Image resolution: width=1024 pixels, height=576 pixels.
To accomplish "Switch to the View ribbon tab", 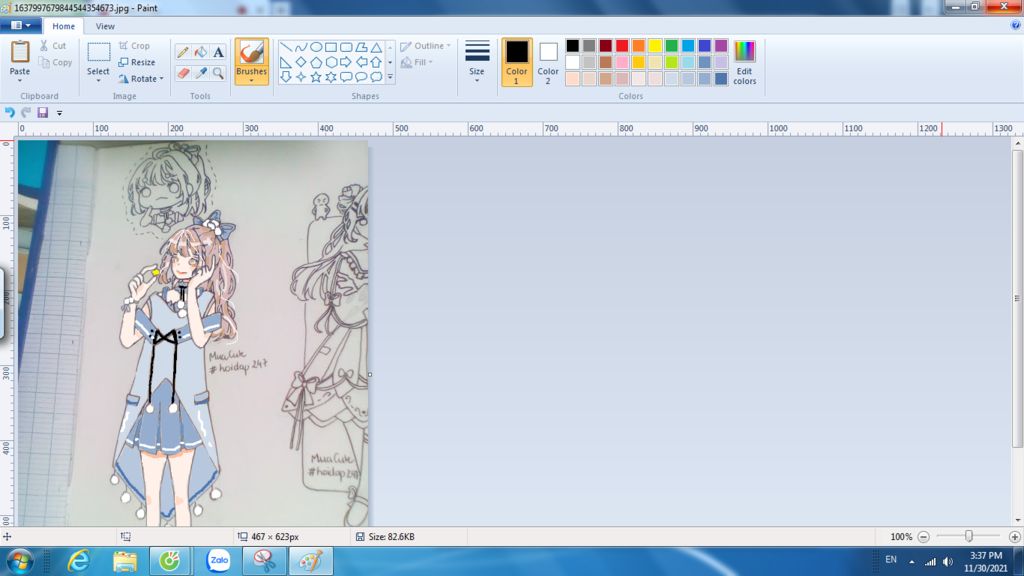I will tap(105, 26).
